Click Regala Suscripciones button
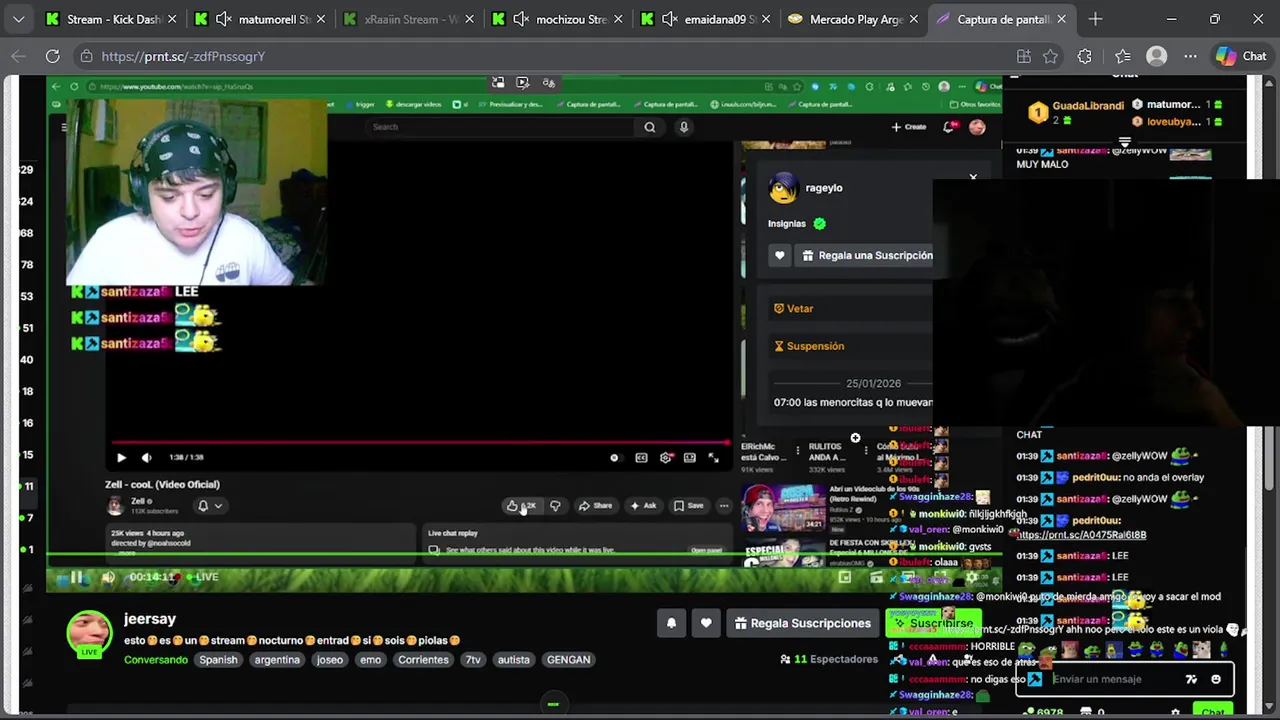This screenshot has height=720, width=1280. (x=803, y=623)
